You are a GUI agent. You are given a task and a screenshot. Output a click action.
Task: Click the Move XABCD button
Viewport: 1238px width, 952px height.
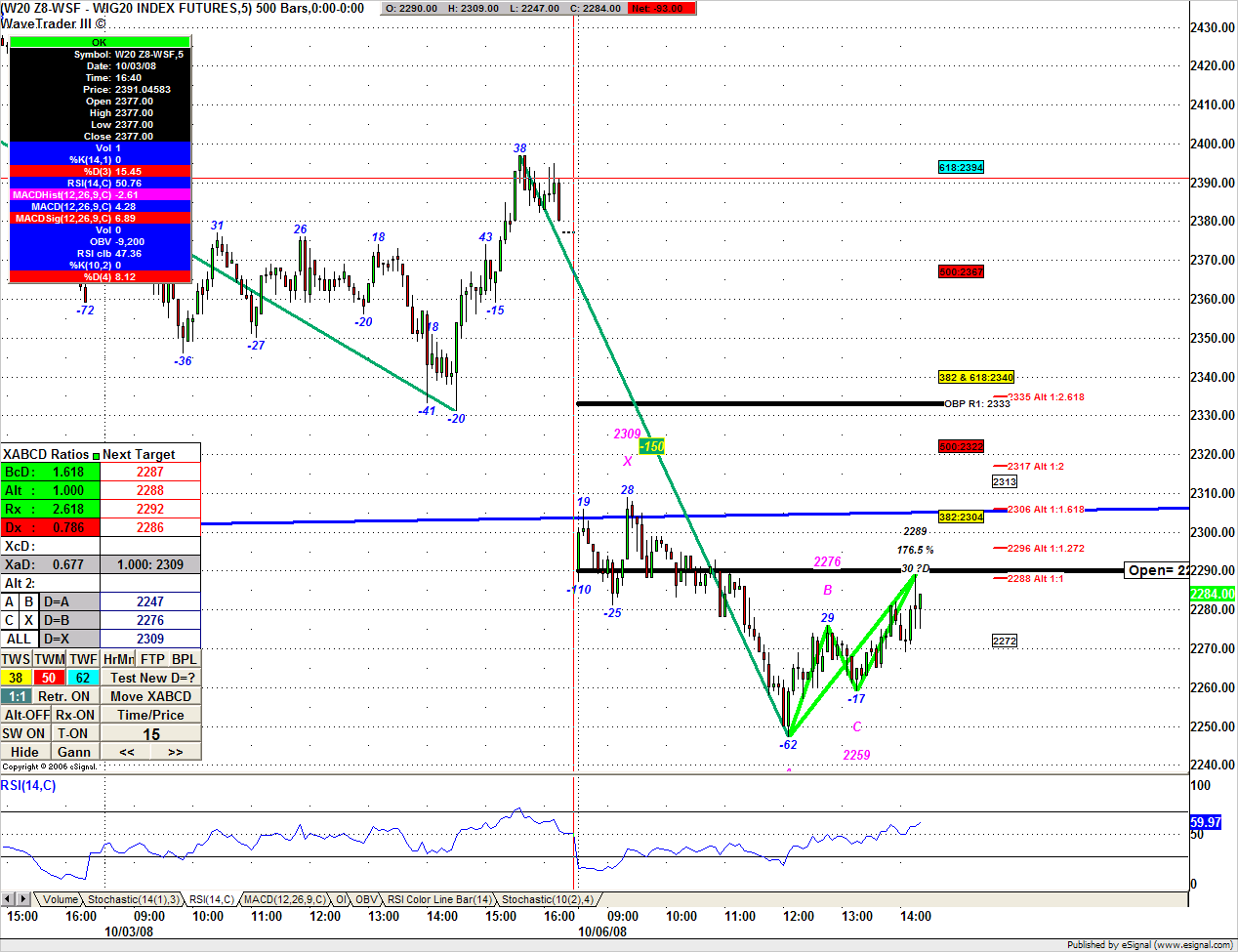pos(151,696)
